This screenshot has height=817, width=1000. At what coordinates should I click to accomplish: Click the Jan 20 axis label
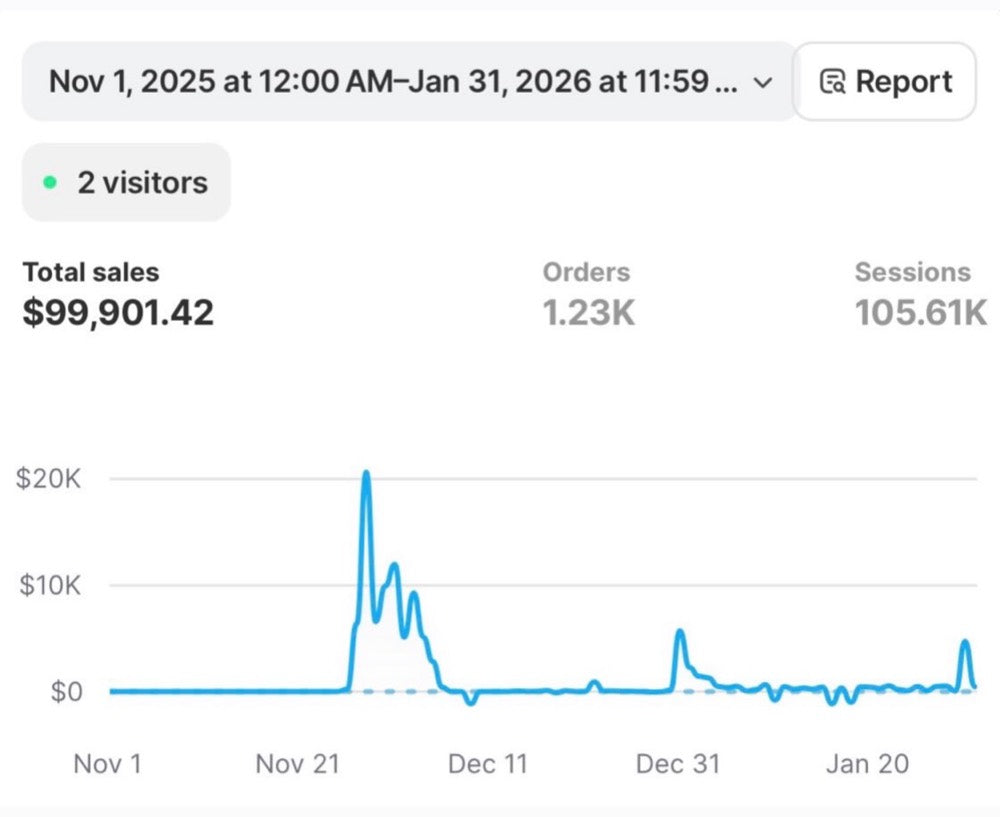(867, 764)
